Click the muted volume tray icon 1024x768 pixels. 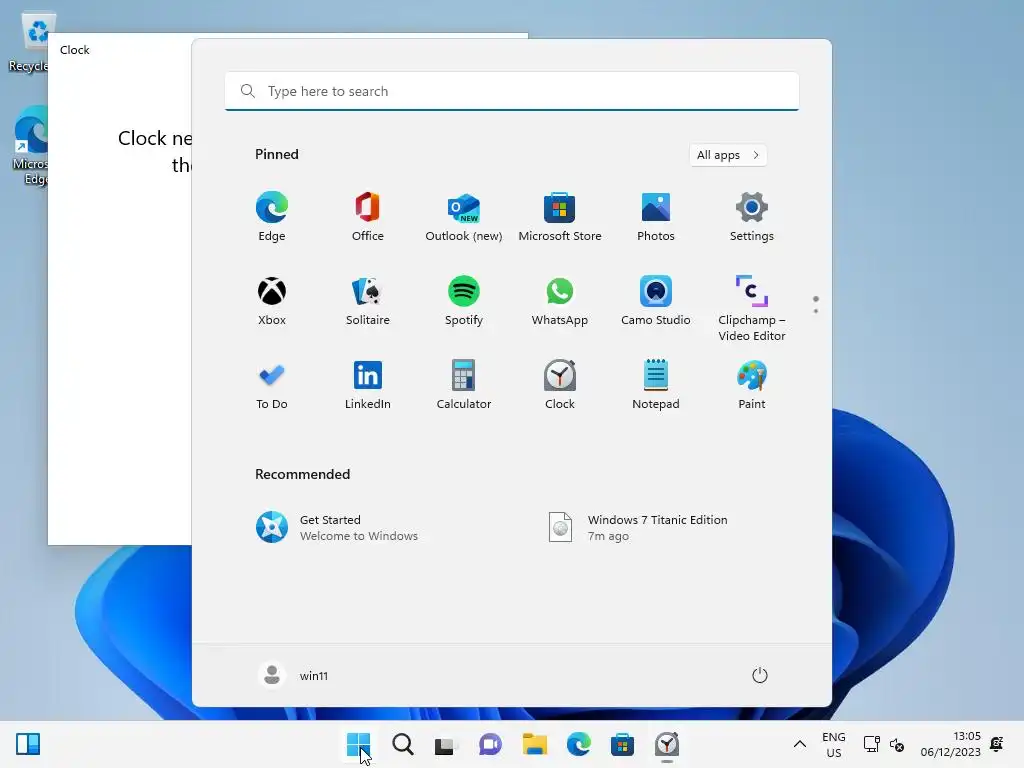point(897,744)
